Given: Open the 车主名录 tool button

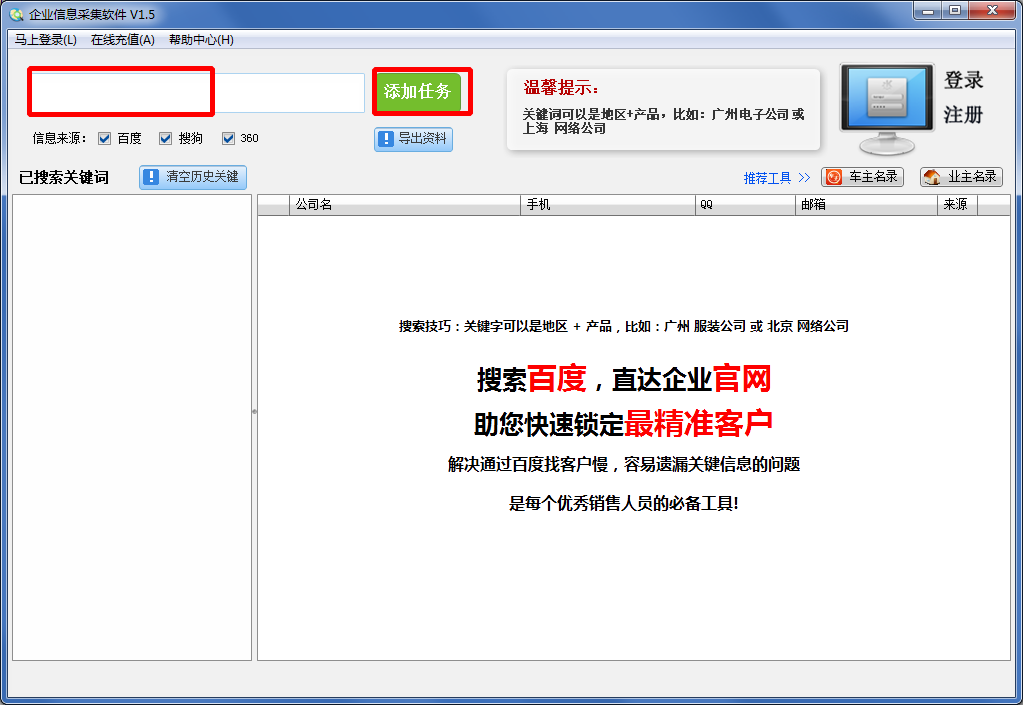Looking at the screenshot, I should (x=863, y=177).
